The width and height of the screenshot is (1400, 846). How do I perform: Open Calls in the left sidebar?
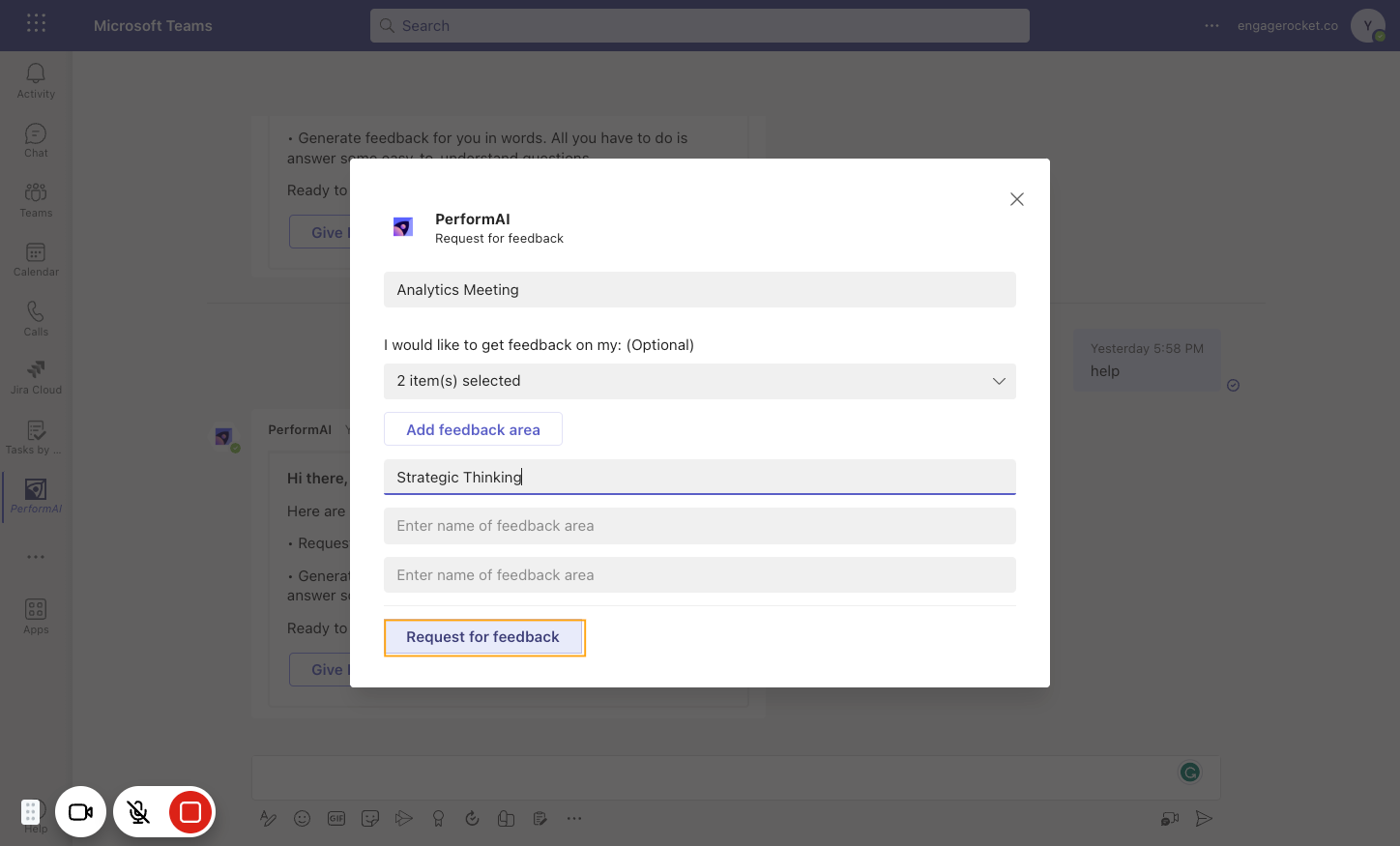pos(36,319)
